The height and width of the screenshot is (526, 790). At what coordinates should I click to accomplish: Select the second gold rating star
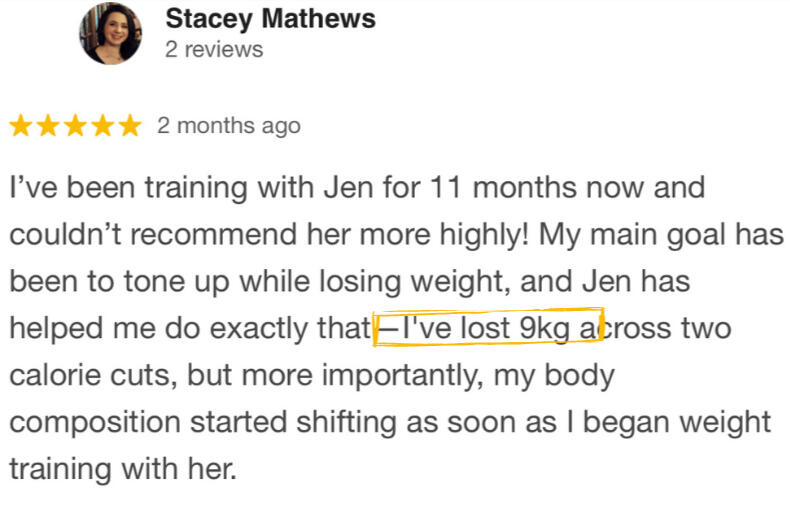48,127
